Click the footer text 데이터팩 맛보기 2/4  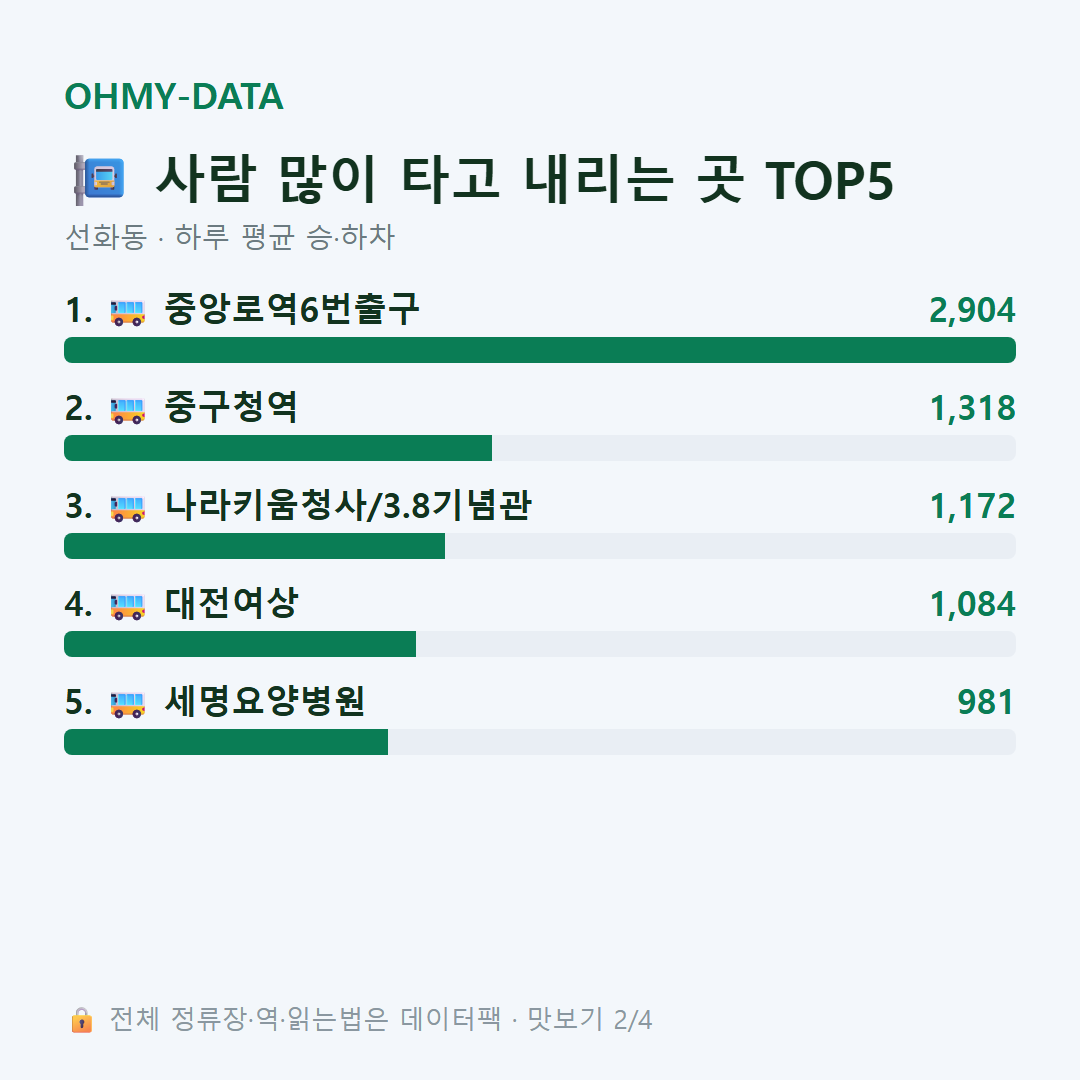click(526, 1019)
